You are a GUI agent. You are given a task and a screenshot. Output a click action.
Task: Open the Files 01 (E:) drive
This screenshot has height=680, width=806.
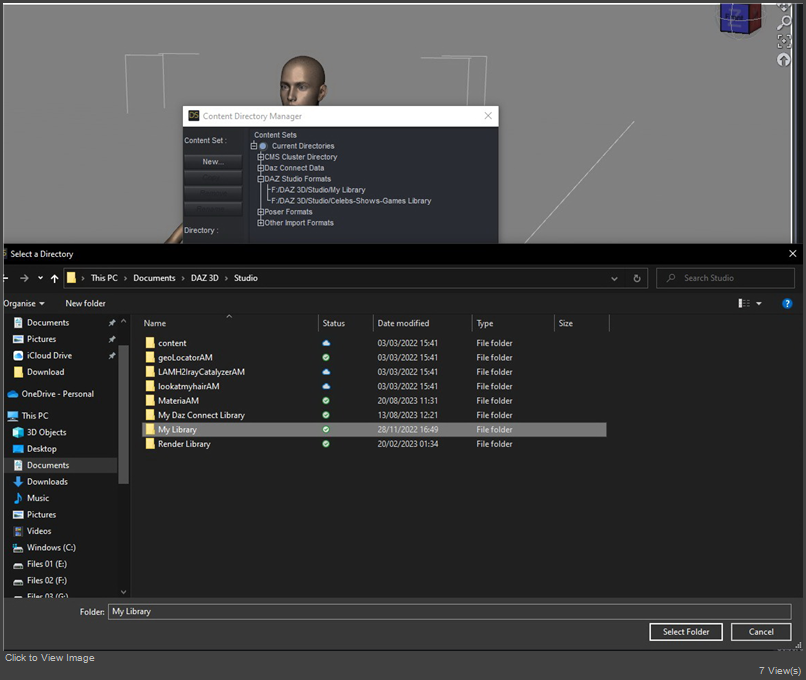pyautogui.click(x=47, y=564)
